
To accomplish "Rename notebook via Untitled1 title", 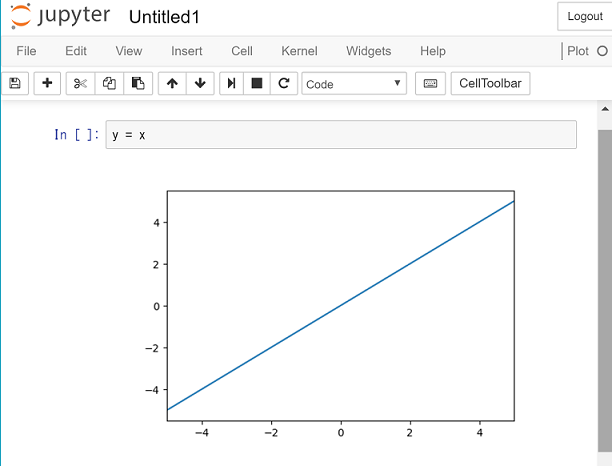I will click(x=164, y=17).
